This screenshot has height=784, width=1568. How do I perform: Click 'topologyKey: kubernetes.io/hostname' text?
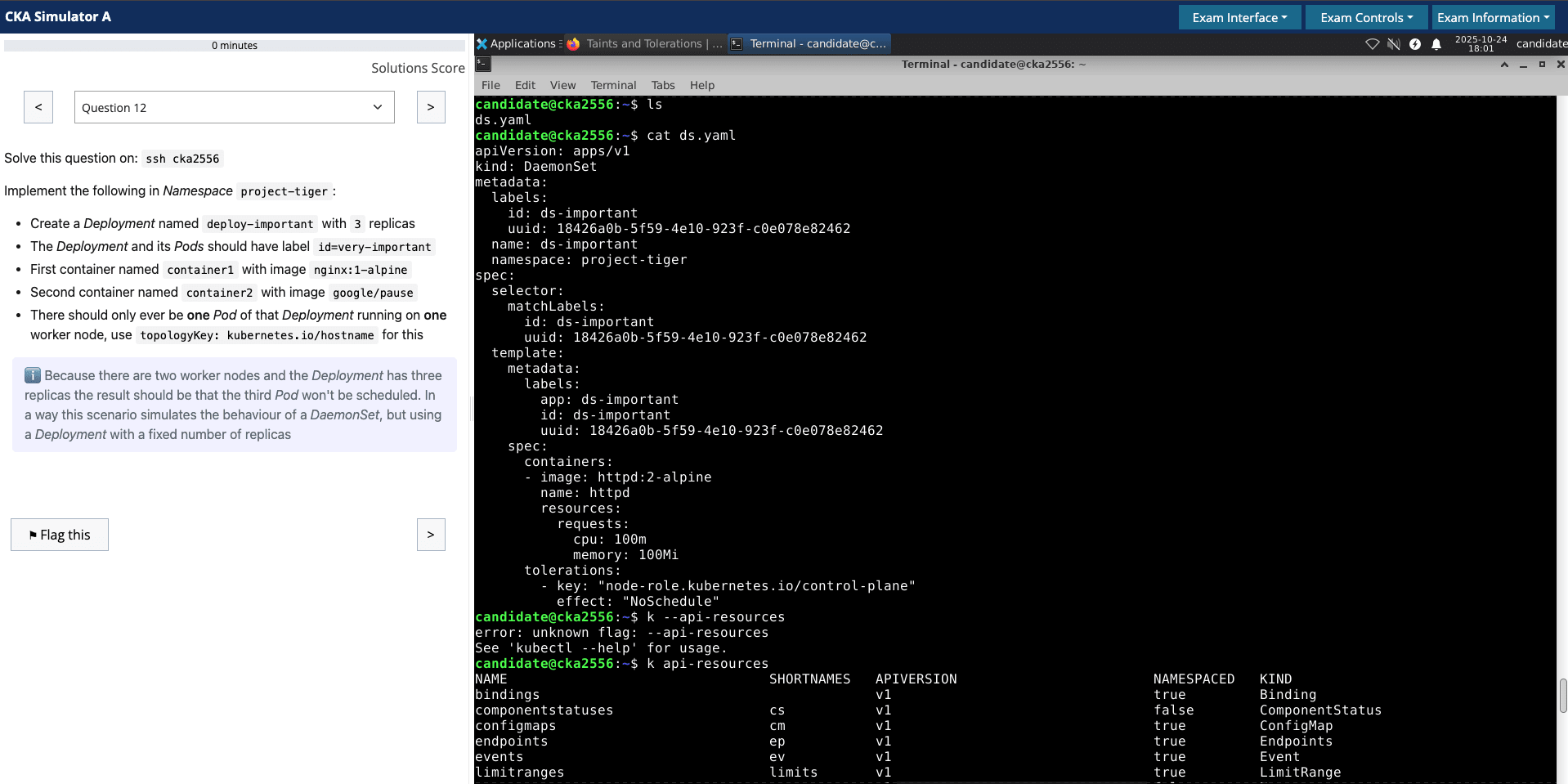[x=257, y=335]
